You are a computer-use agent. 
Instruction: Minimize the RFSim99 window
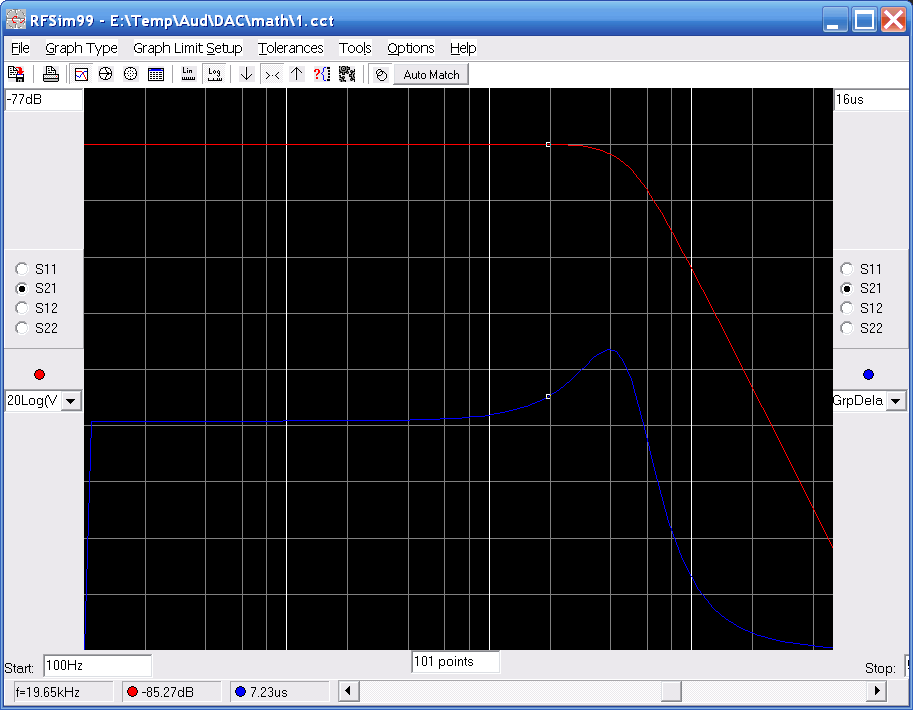[x=835, y=20]
